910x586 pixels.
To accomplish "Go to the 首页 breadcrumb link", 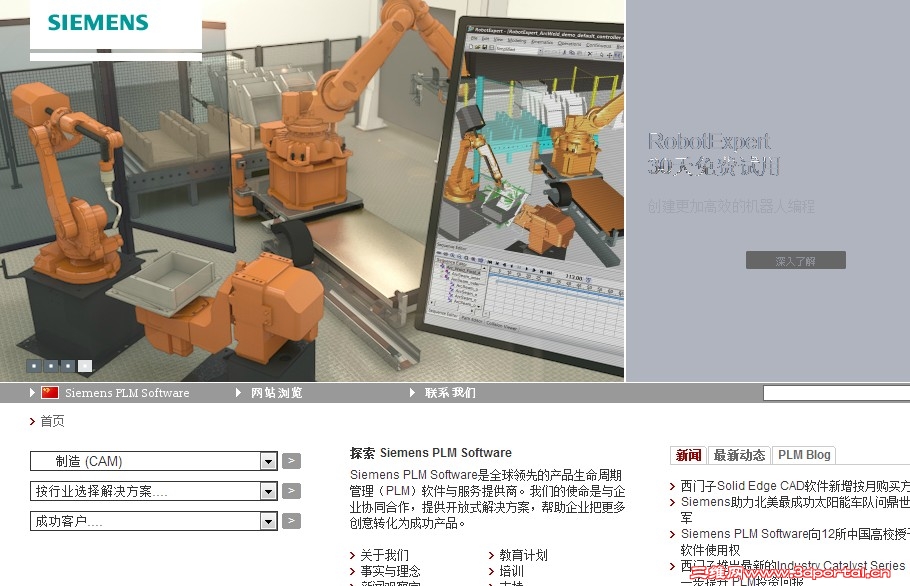I will point(52,421).
